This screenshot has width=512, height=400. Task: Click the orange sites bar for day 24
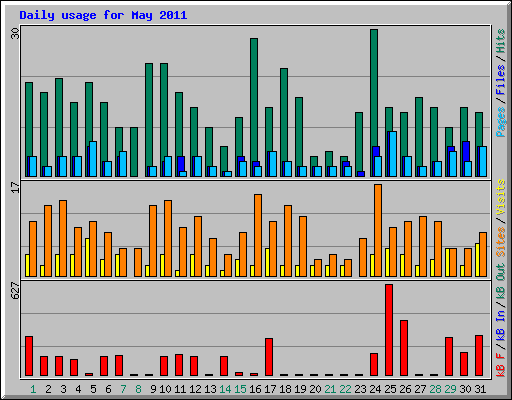[x=378, y=230]
